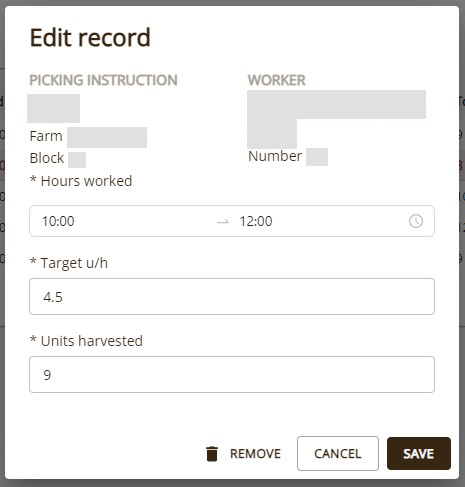
Task: Focus the Target u/h input showing 4.5
Action: 232,296
